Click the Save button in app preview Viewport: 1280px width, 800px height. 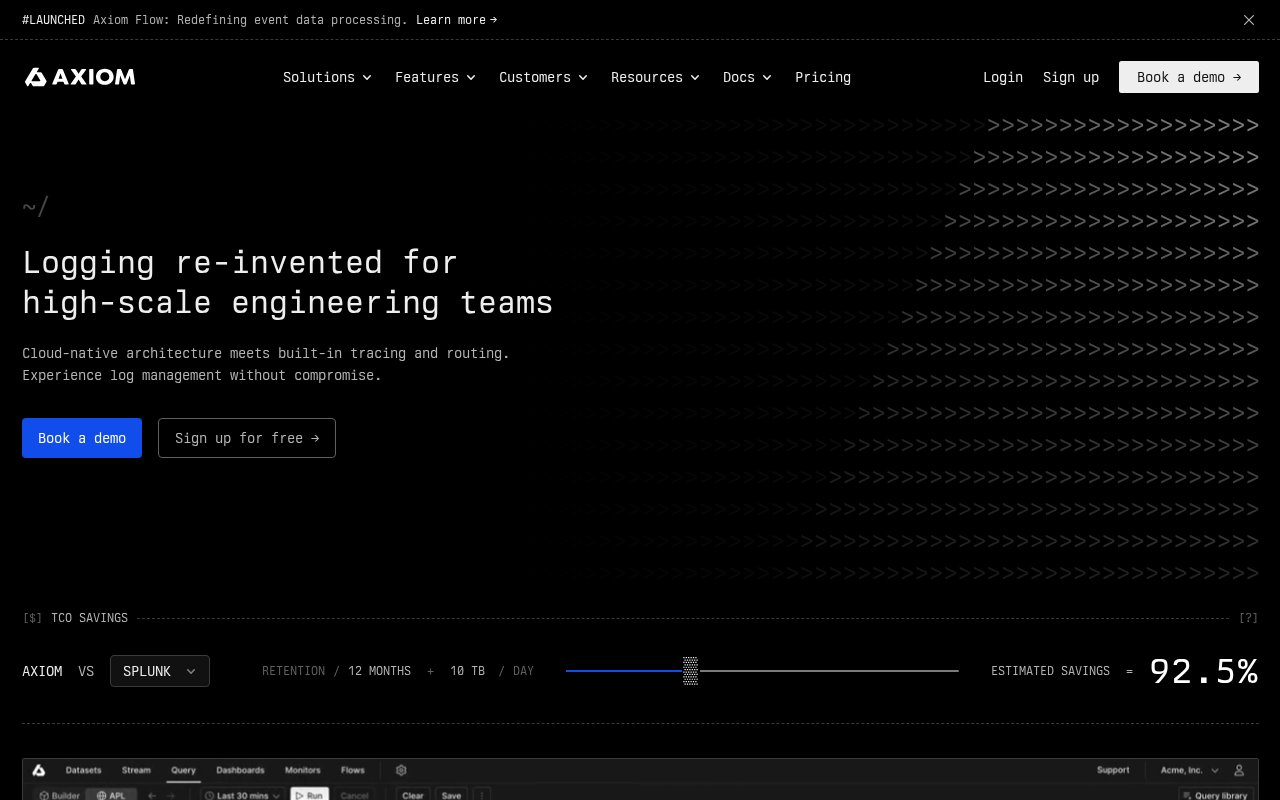tap(452, 795)
